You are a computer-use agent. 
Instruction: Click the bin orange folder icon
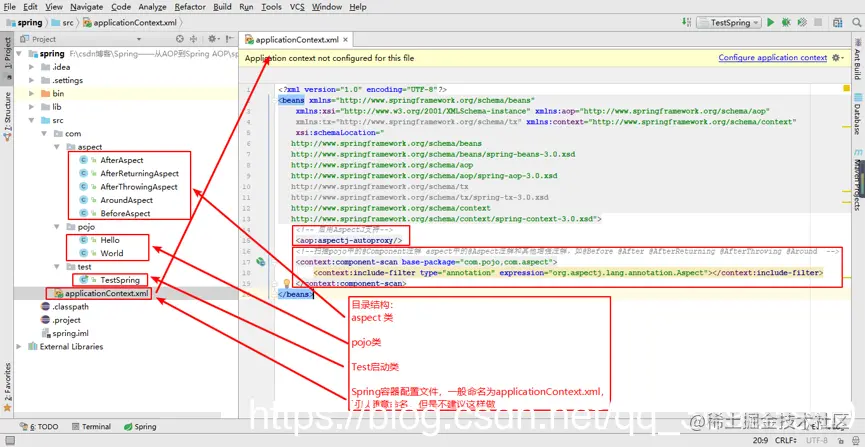46,94
